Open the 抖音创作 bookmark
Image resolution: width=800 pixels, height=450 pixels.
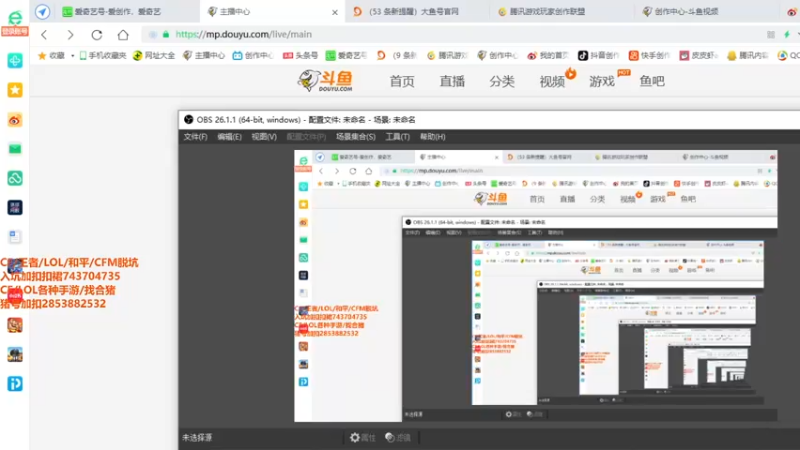[x=598, y=56]
